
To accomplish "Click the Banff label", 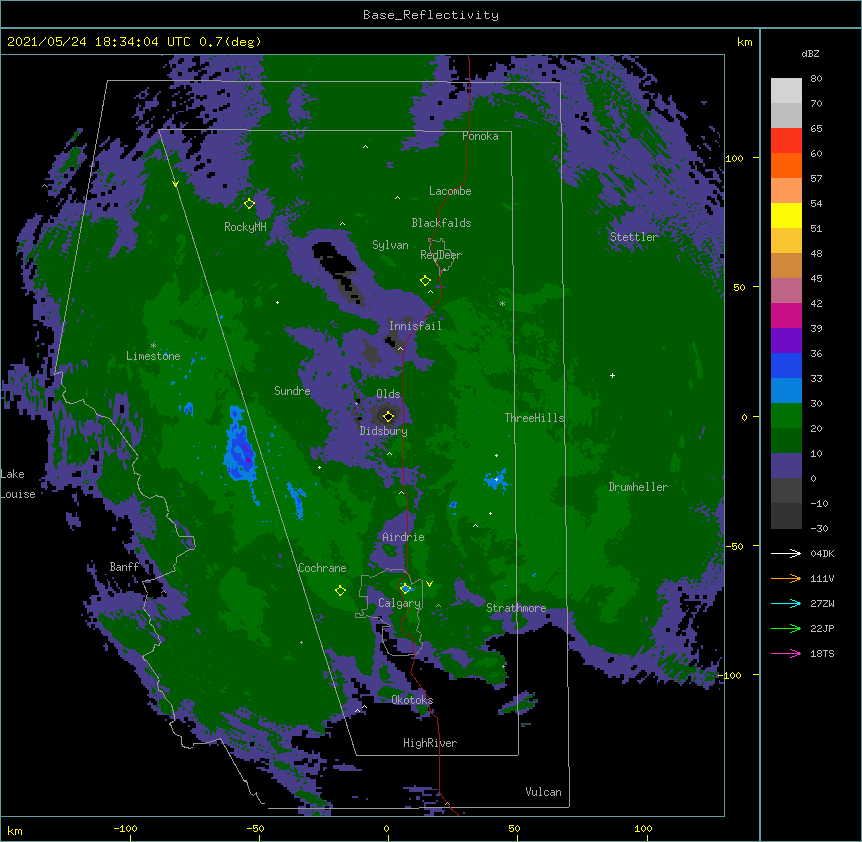I will click(x=124, y=567).
